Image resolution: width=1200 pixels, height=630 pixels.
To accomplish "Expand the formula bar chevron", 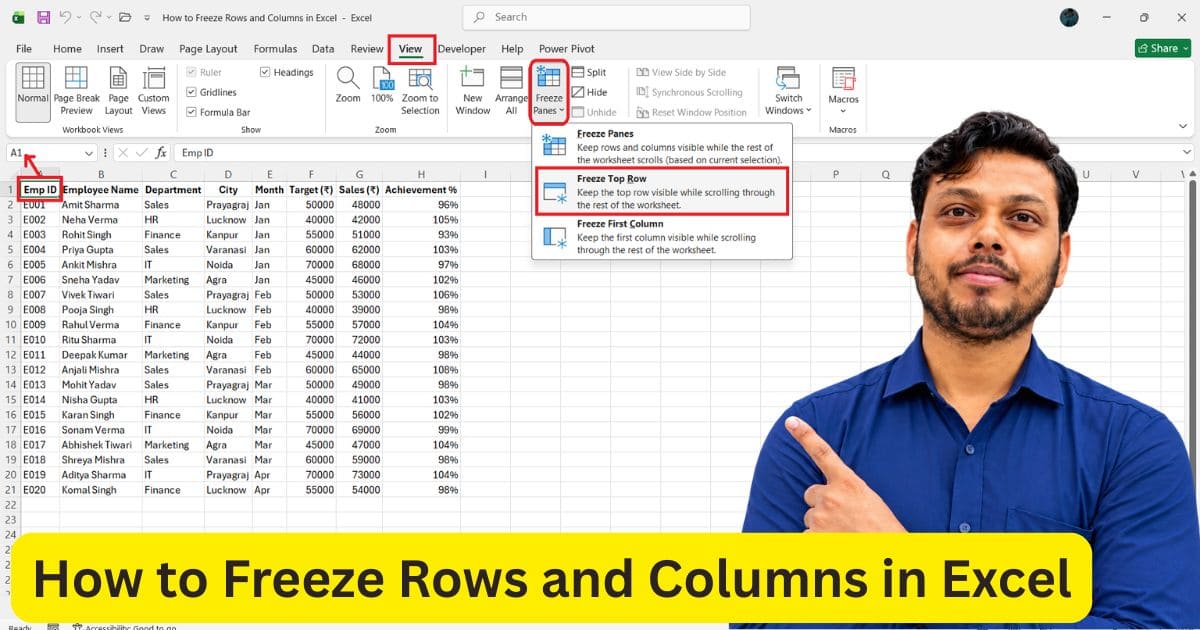I will click(1186, 153).
